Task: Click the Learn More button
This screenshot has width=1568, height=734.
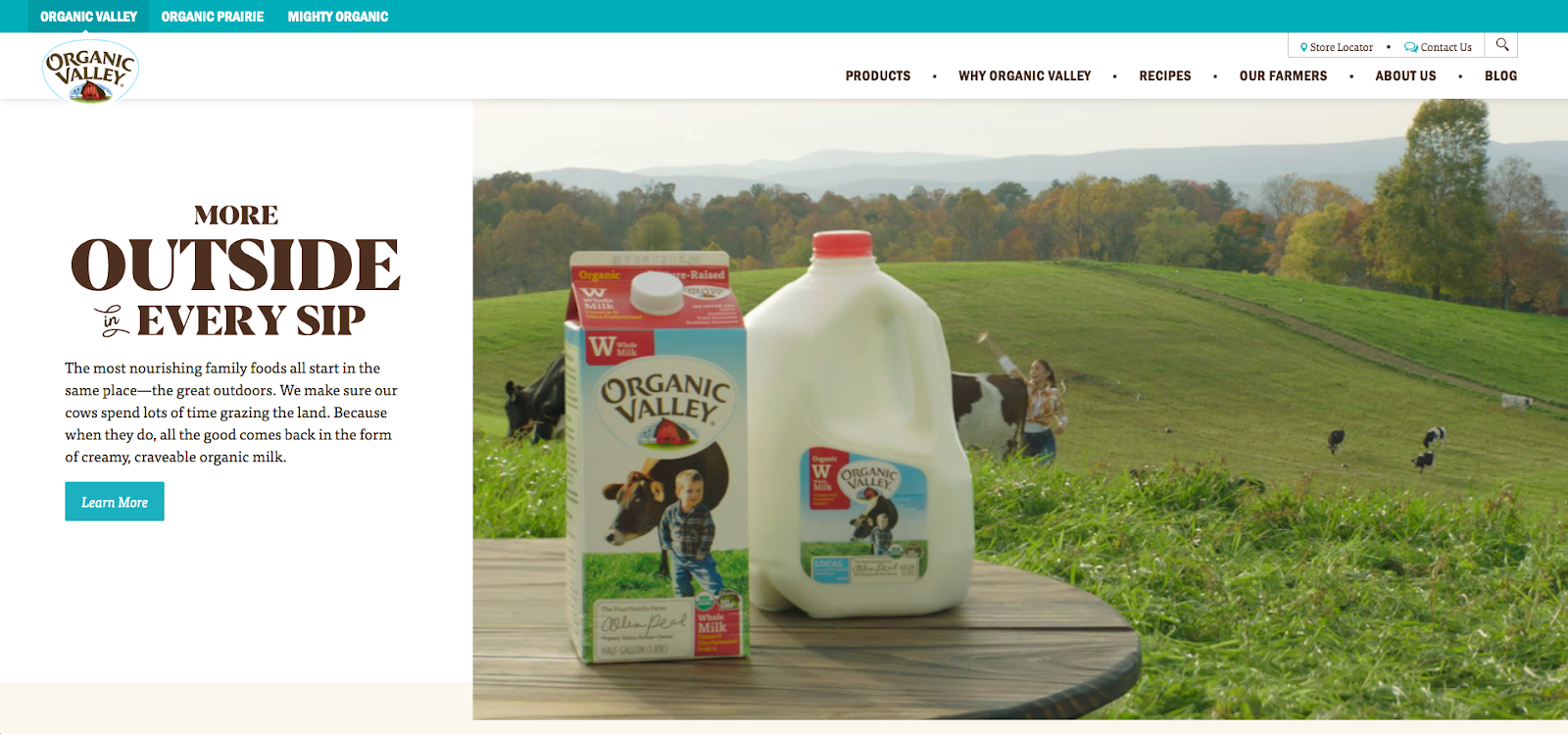Action: [115, 502]
